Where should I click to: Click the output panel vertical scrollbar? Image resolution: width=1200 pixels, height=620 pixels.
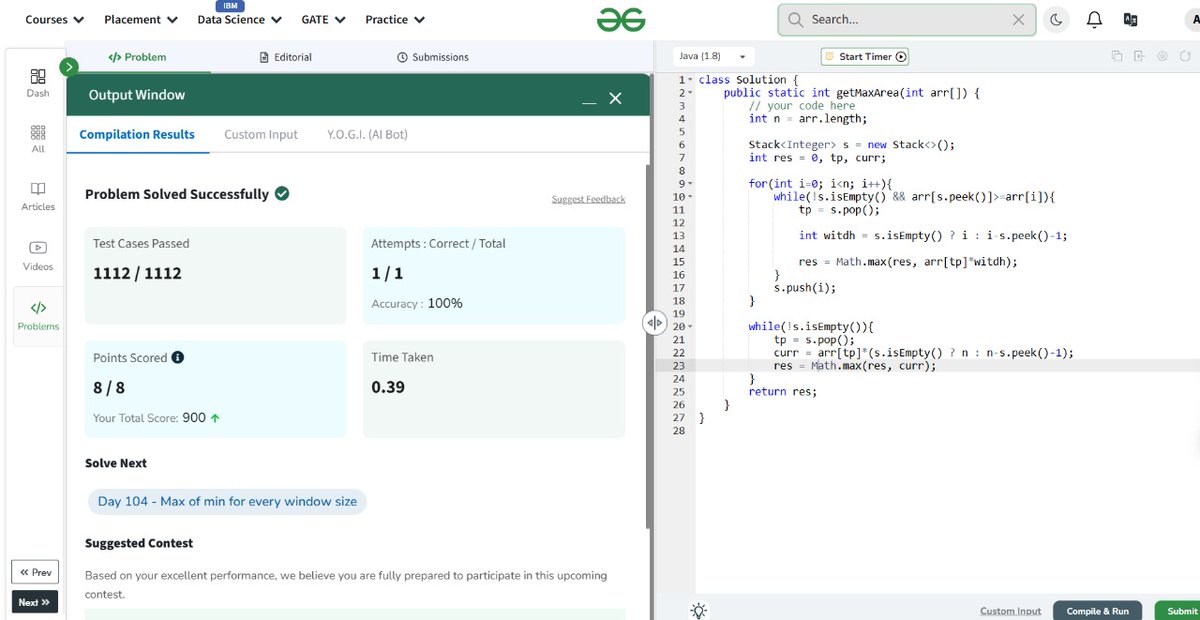(648, 347)
